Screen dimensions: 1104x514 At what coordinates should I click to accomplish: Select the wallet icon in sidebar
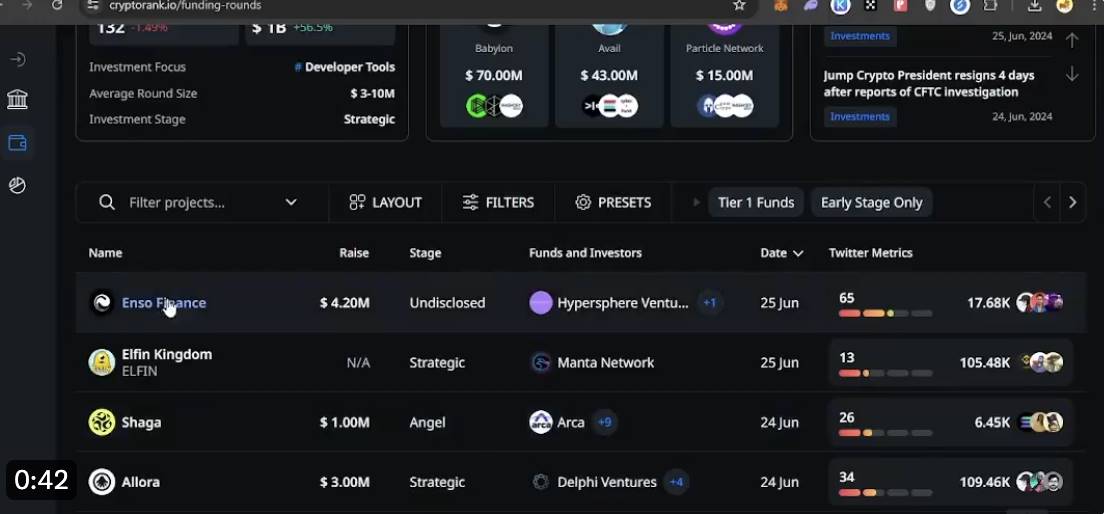click(17, 143)
